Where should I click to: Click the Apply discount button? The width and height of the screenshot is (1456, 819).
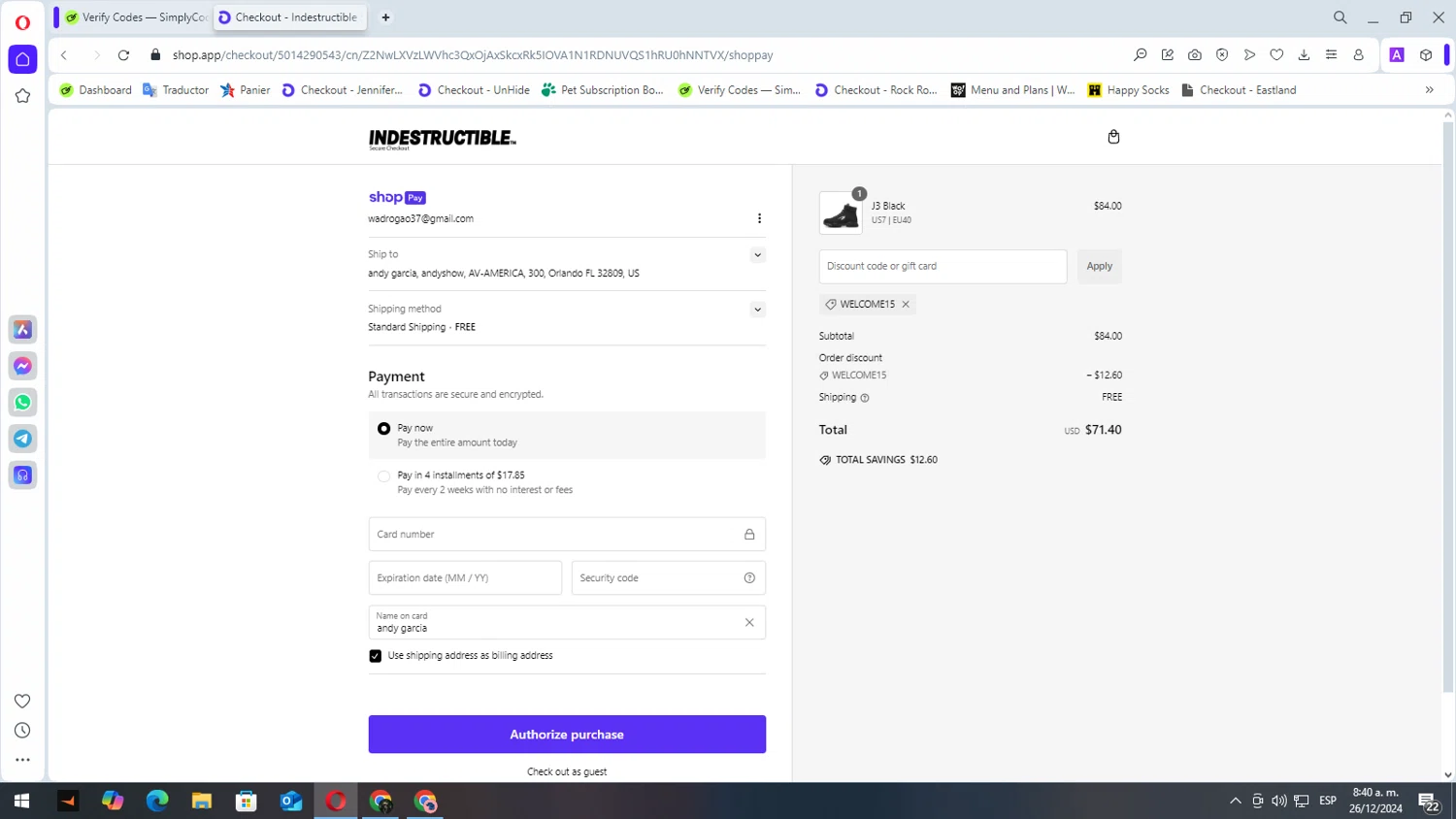pyautogui.click(x=1100, y=267)
